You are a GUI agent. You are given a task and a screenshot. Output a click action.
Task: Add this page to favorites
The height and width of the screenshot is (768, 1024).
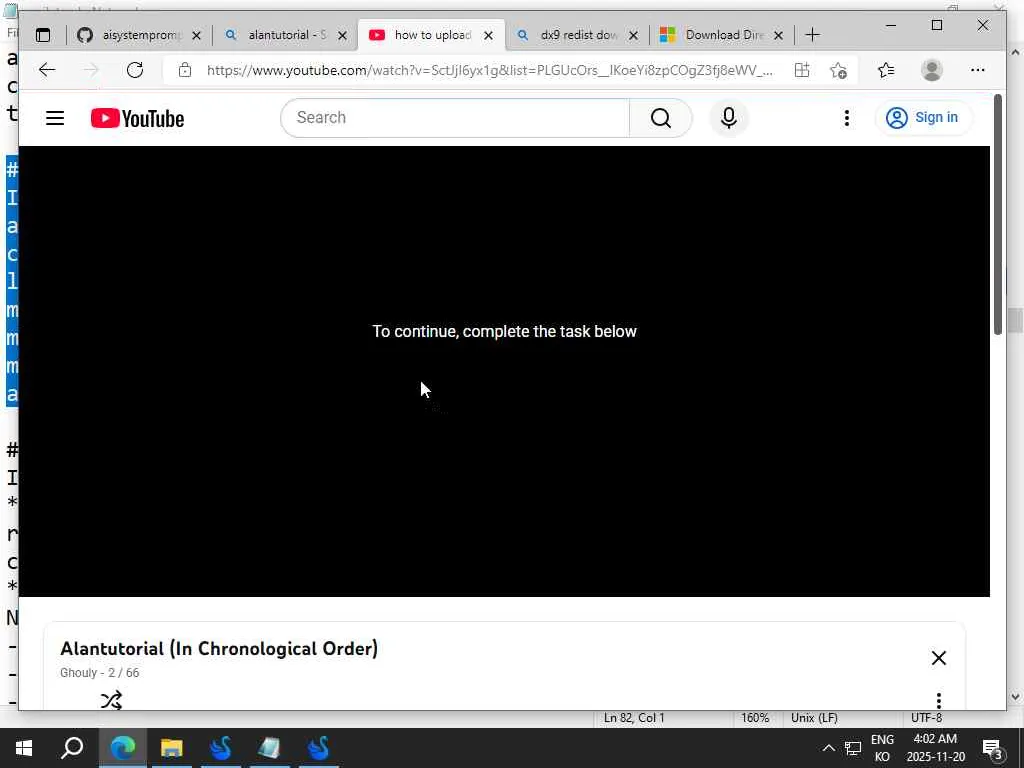point(839,70)
